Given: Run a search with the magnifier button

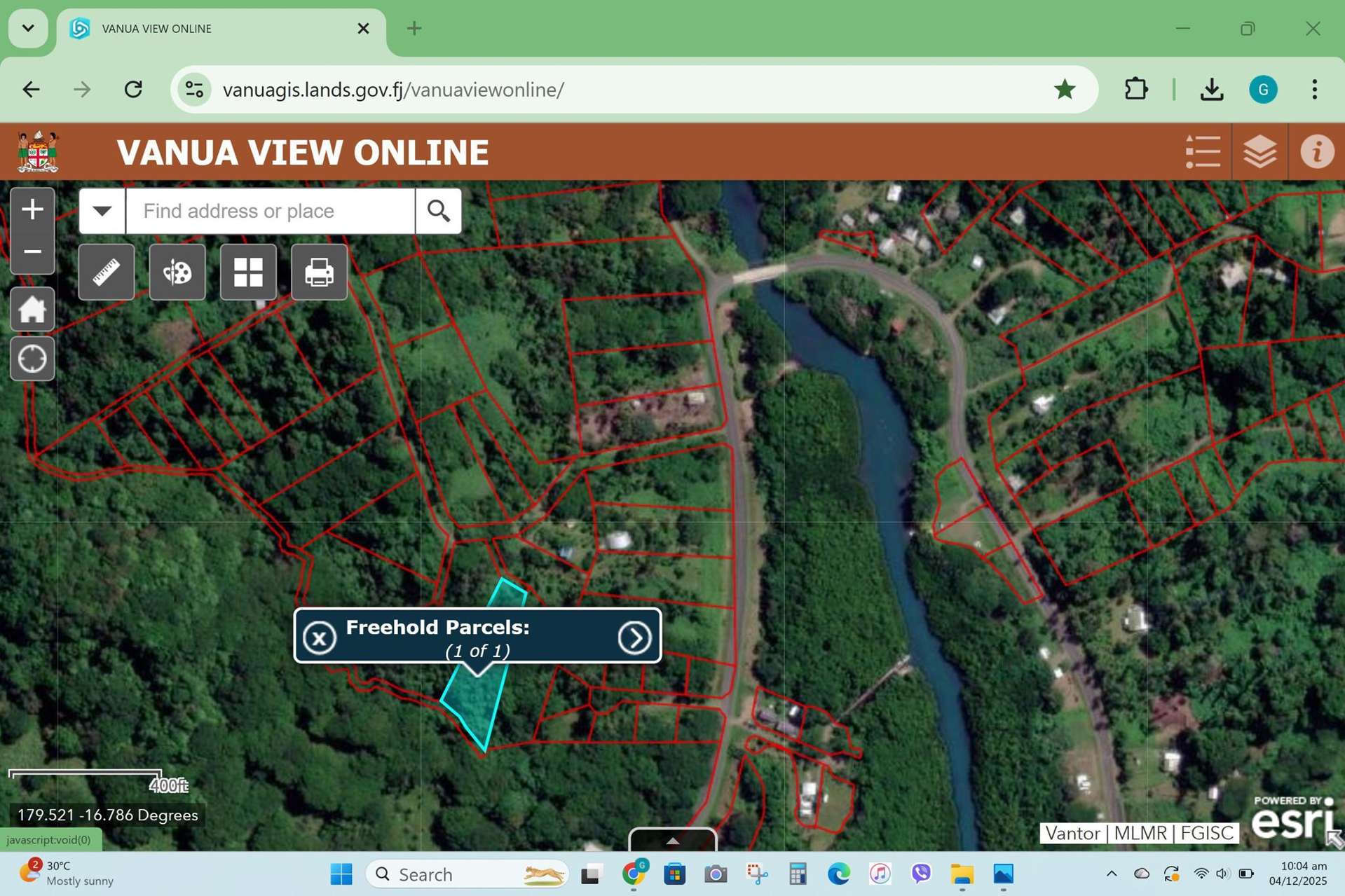Looking at the screenshot, I should click(438, 210).
